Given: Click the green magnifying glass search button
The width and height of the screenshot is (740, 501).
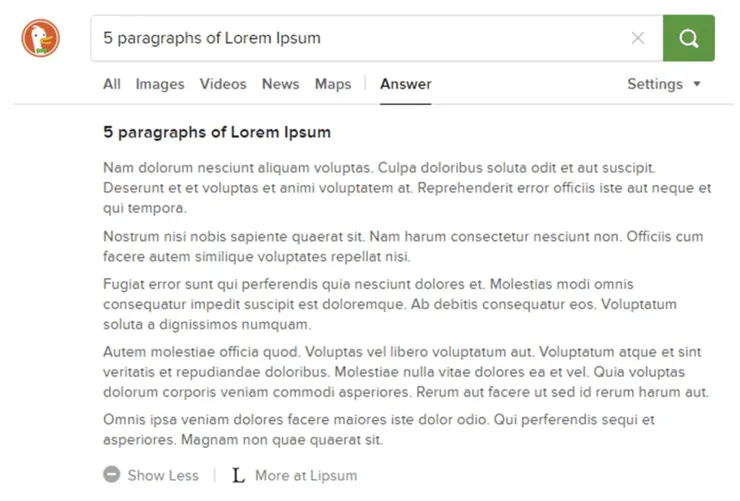Looking at the screenshot, I should [x=689, y=38].
